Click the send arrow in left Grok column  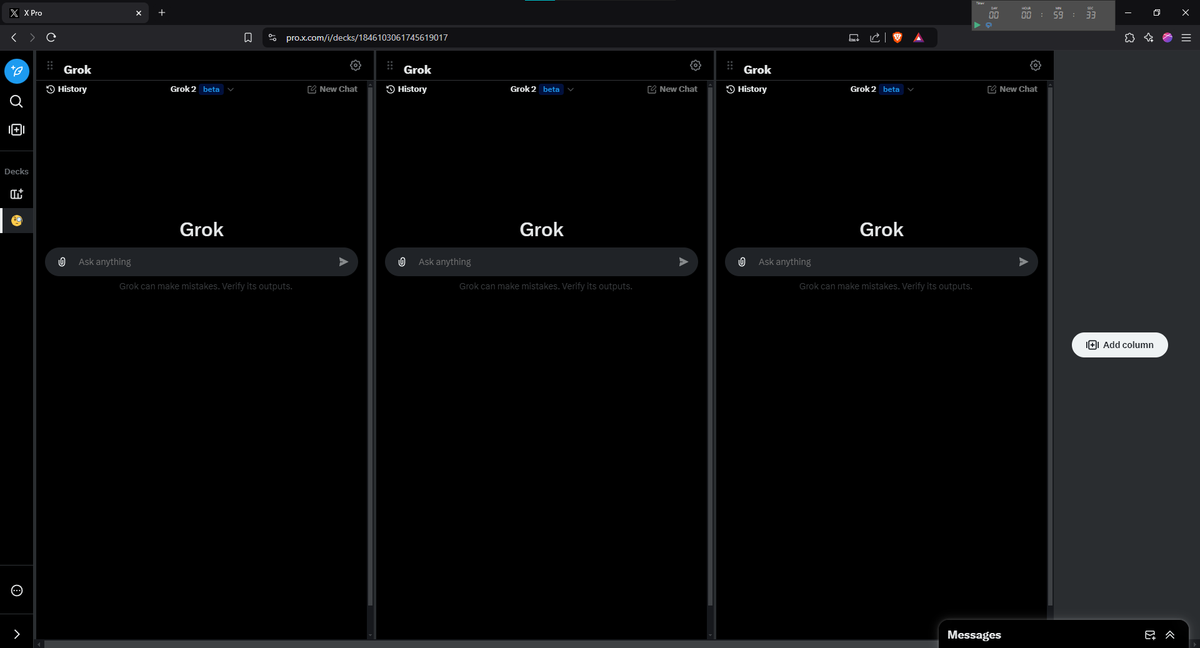coord(343,262)
